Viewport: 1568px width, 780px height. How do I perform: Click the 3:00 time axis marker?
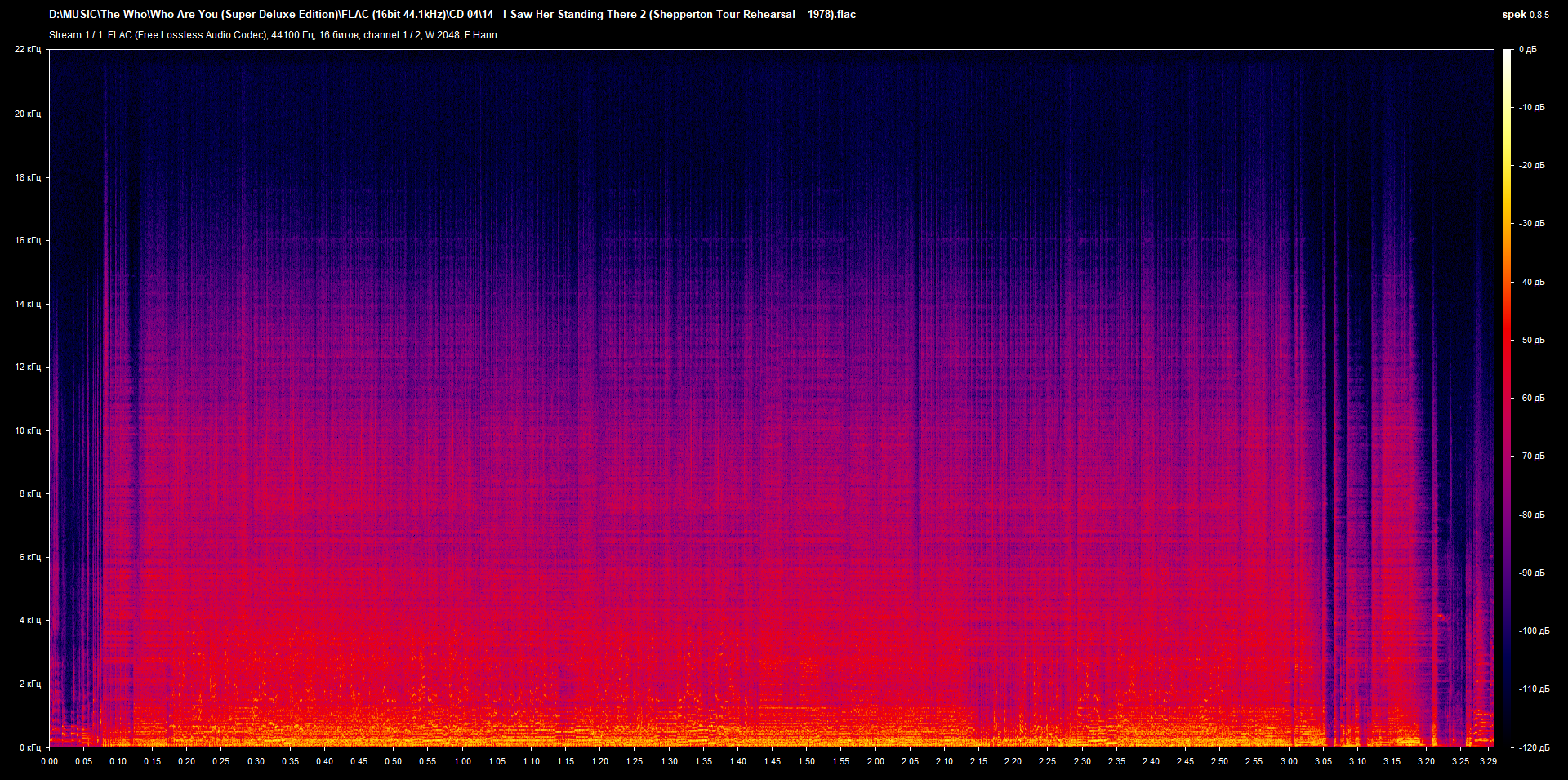point(1289,761)
